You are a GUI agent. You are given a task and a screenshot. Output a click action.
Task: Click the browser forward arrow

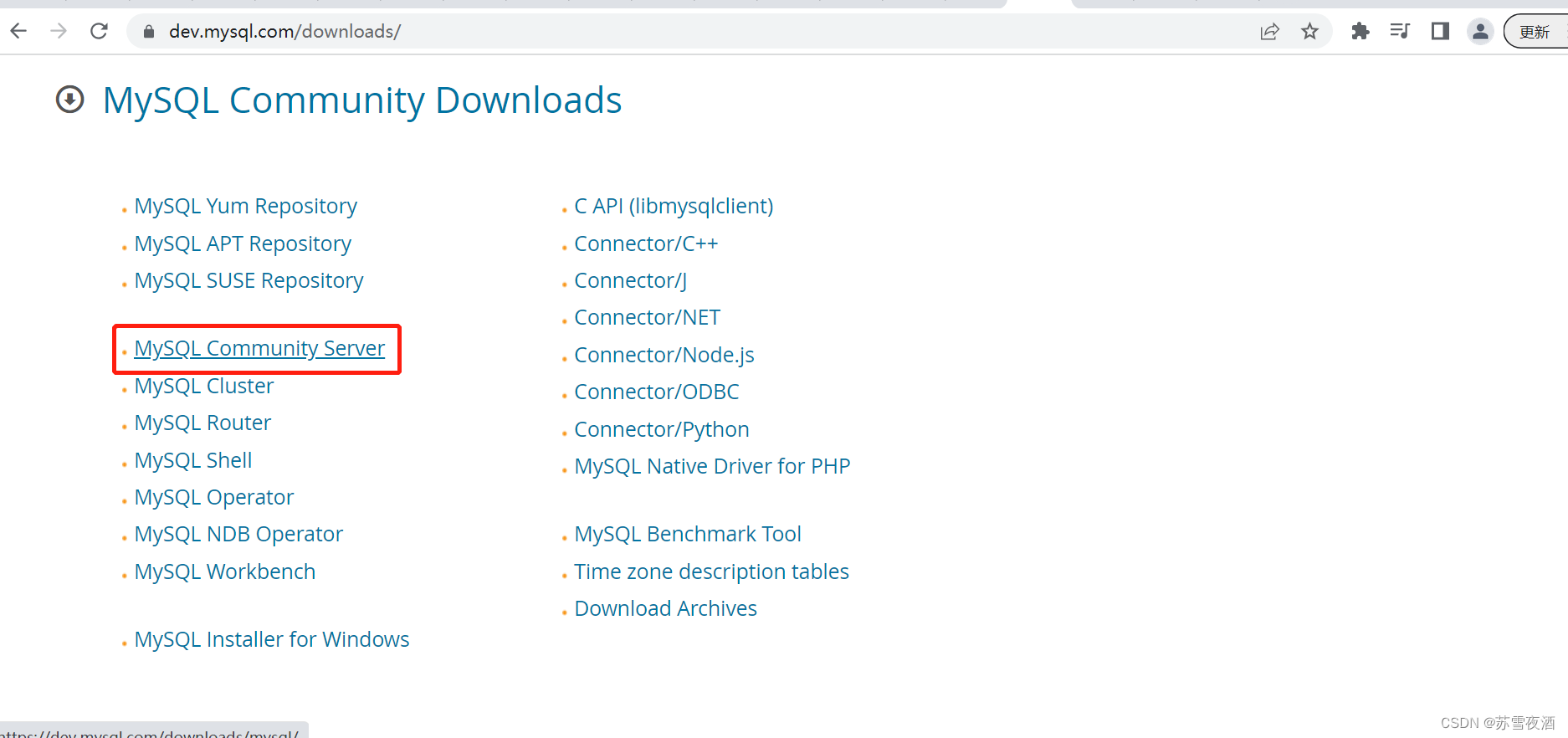point(59,32)
